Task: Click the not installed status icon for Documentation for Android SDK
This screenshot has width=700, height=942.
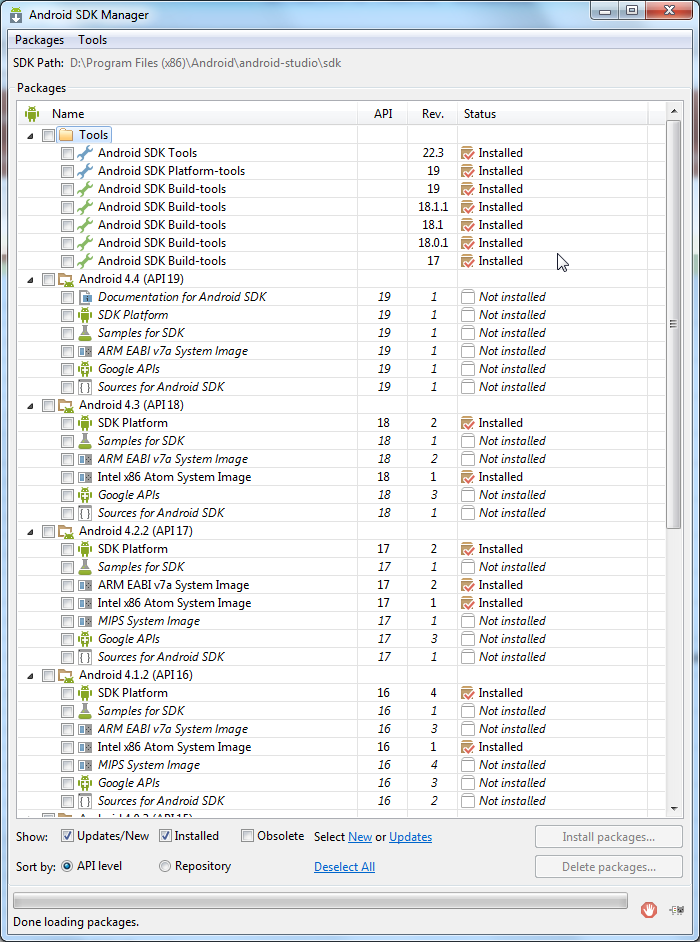Action: tap(467, 297)
